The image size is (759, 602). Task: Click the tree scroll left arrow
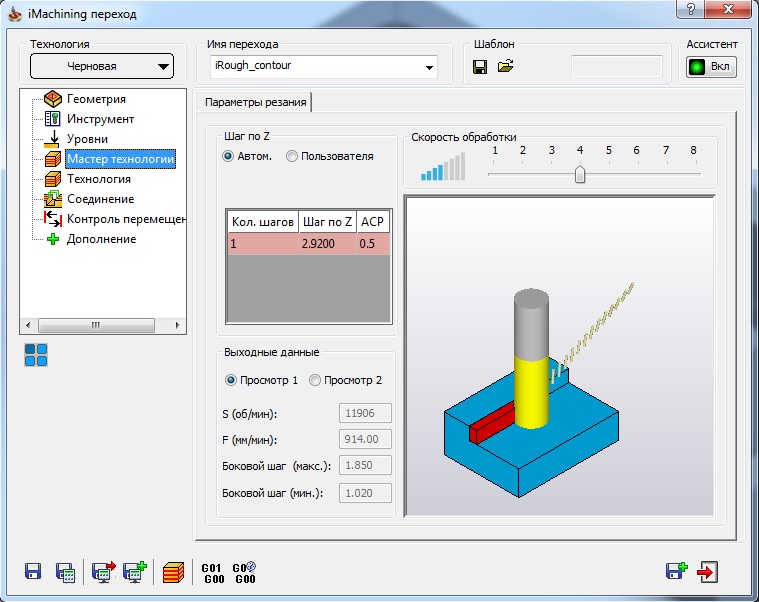[x=28, y=325]
